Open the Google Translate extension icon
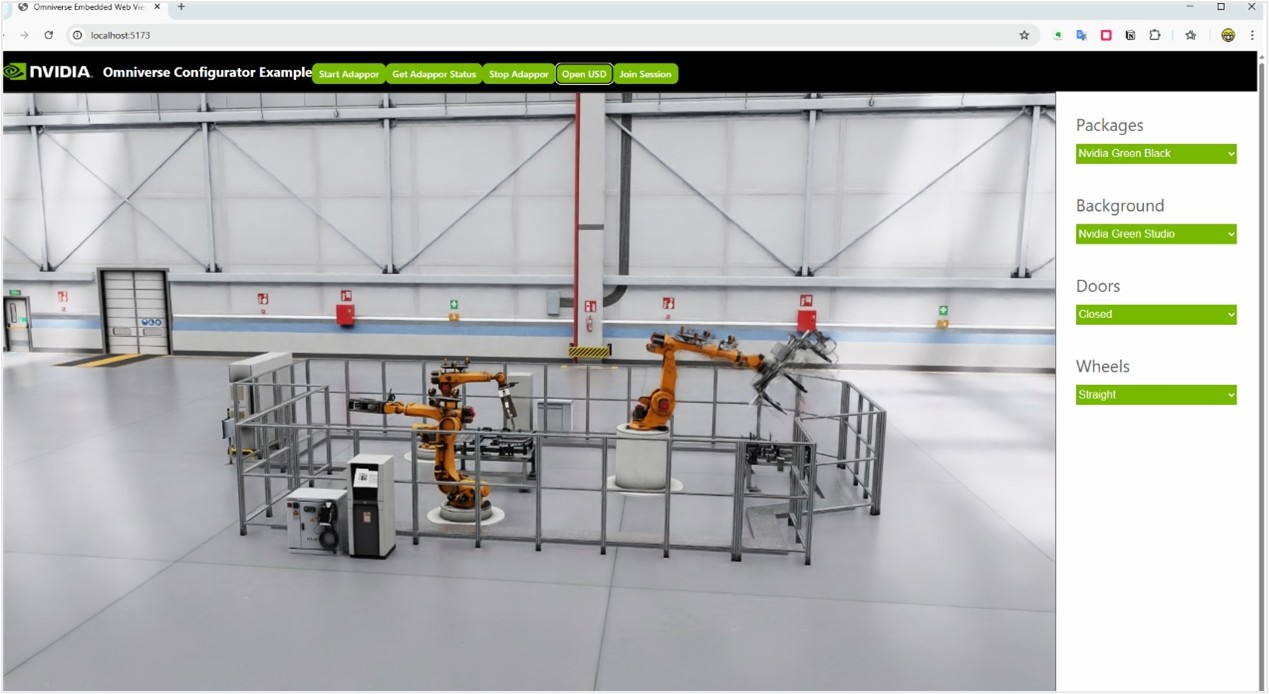 [x=1081, y=35]
